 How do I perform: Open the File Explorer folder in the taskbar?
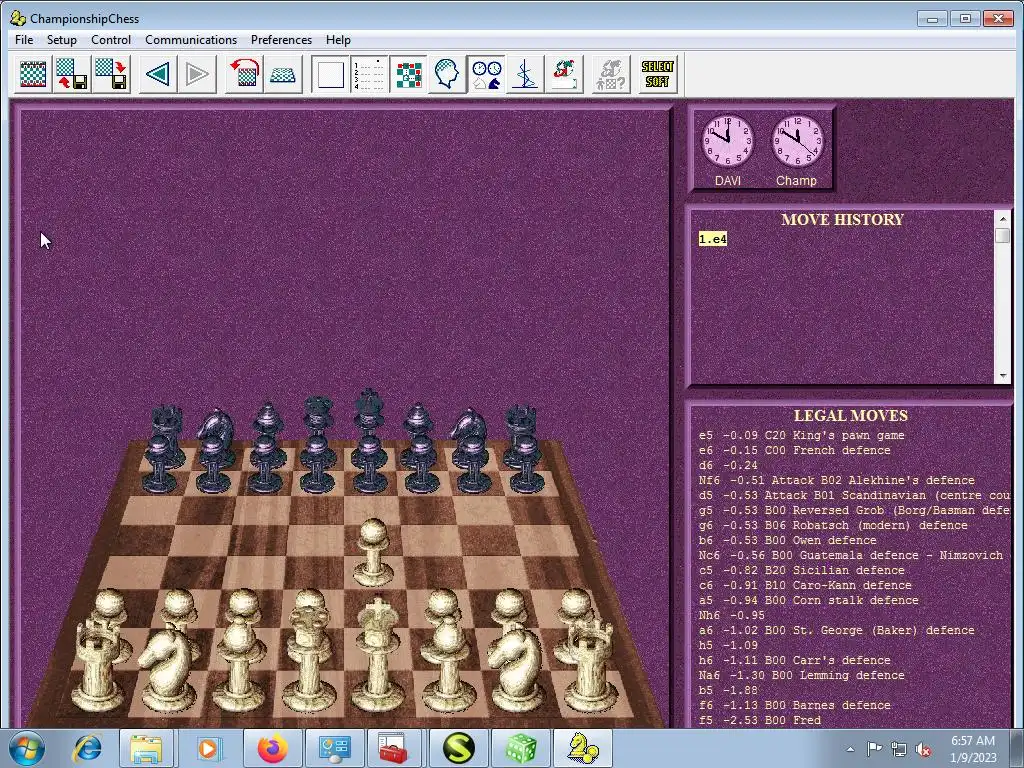coord(147,748)
